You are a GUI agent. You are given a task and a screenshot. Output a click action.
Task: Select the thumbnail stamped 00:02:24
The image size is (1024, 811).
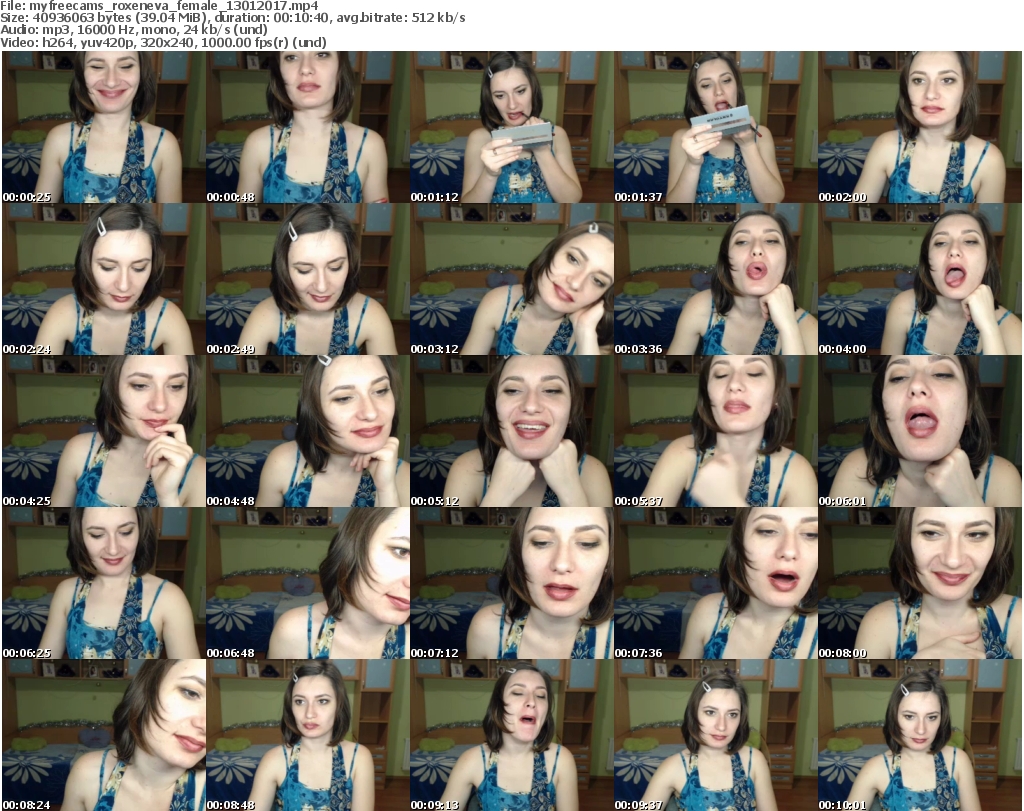(104, 279)
